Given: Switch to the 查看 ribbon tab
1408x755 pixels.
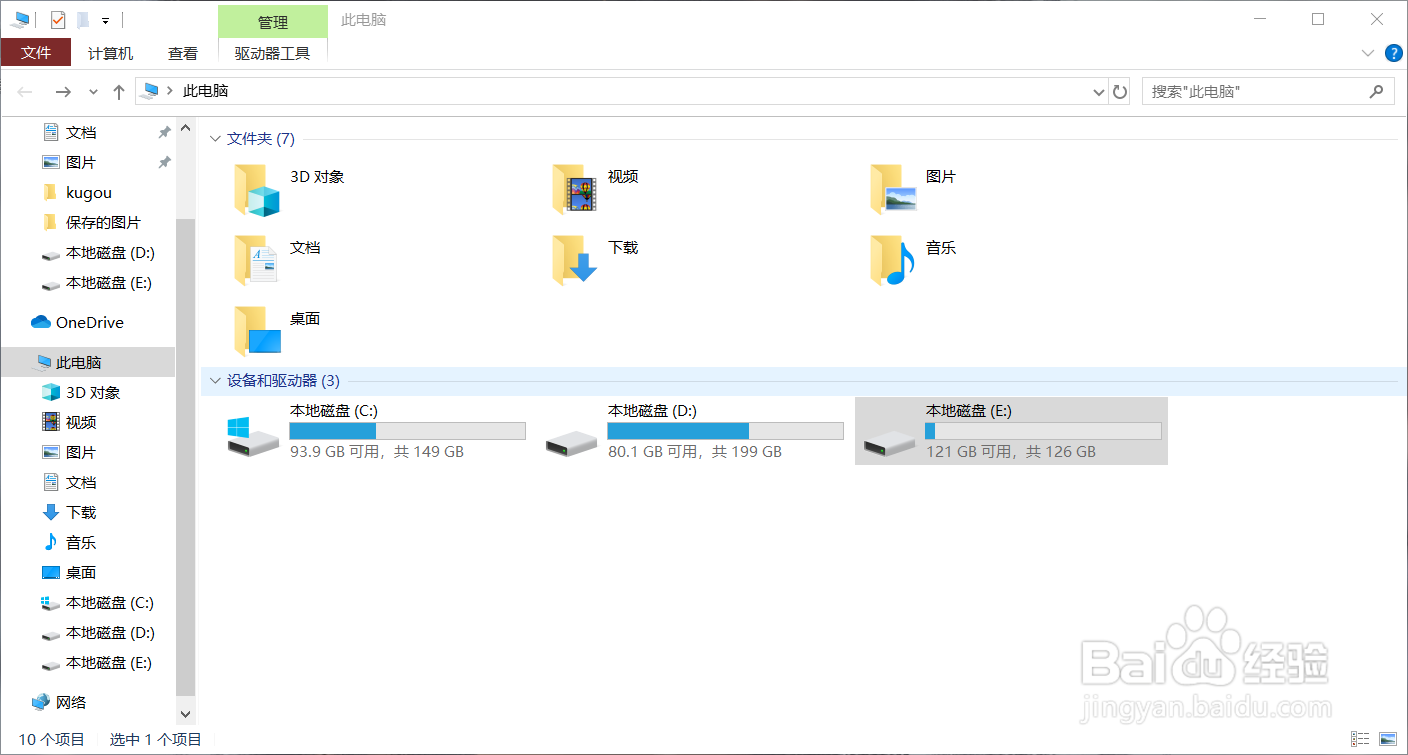Looking at the screenshot, I should [183, 54].
